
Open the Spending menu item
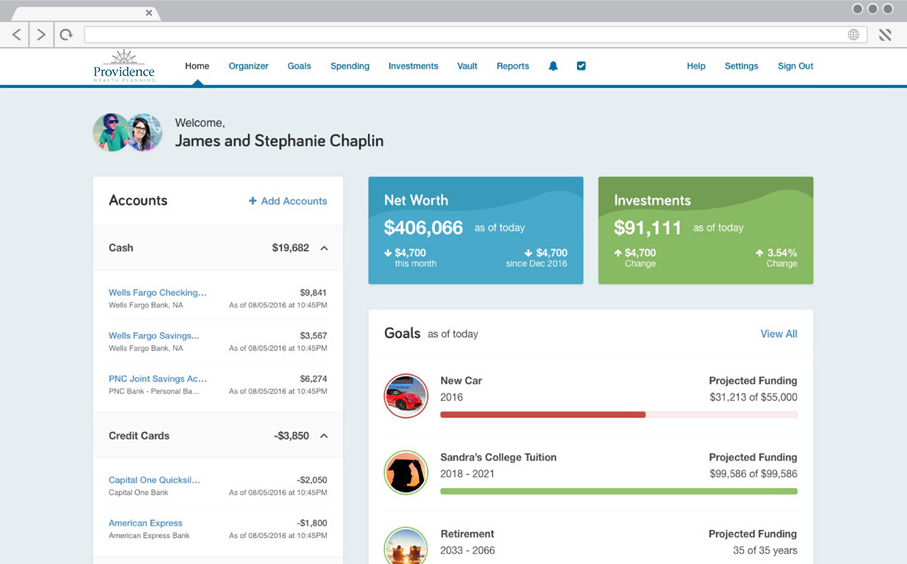[350, 66]
